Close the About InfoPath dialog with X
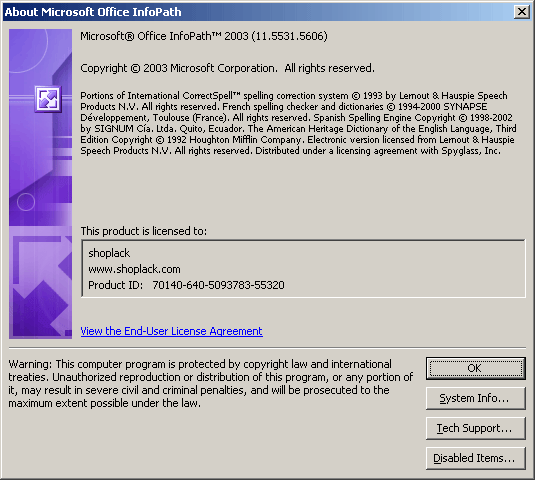The width and height of the screenshot is (535, 480). click(521, 12)
